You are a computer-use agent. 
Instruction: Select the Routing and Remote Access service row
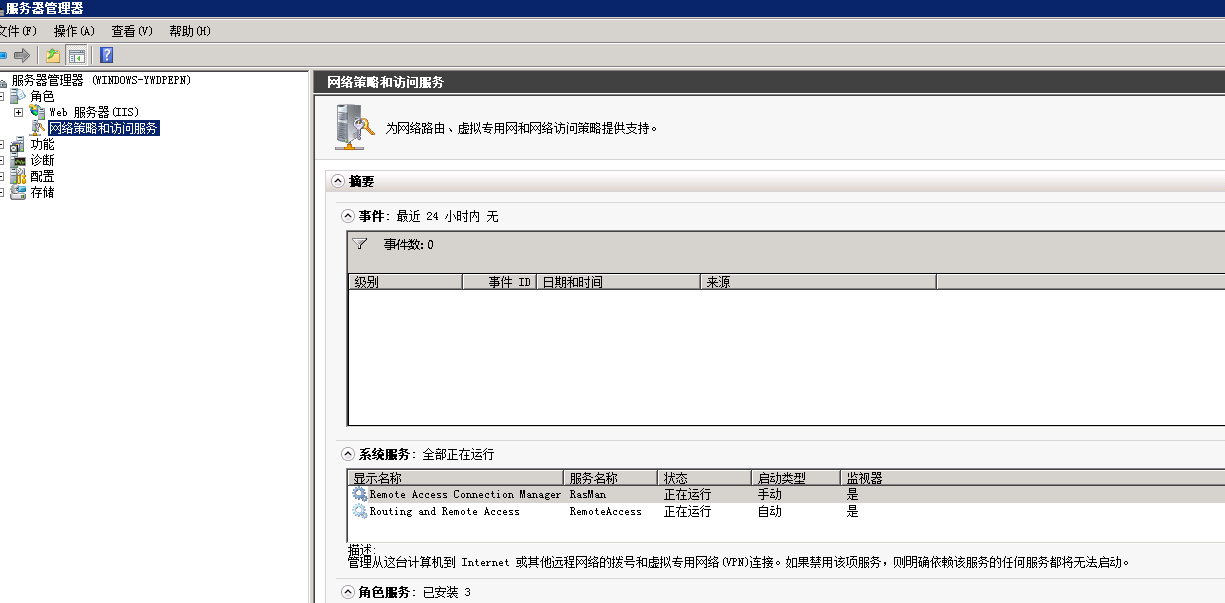786,511
